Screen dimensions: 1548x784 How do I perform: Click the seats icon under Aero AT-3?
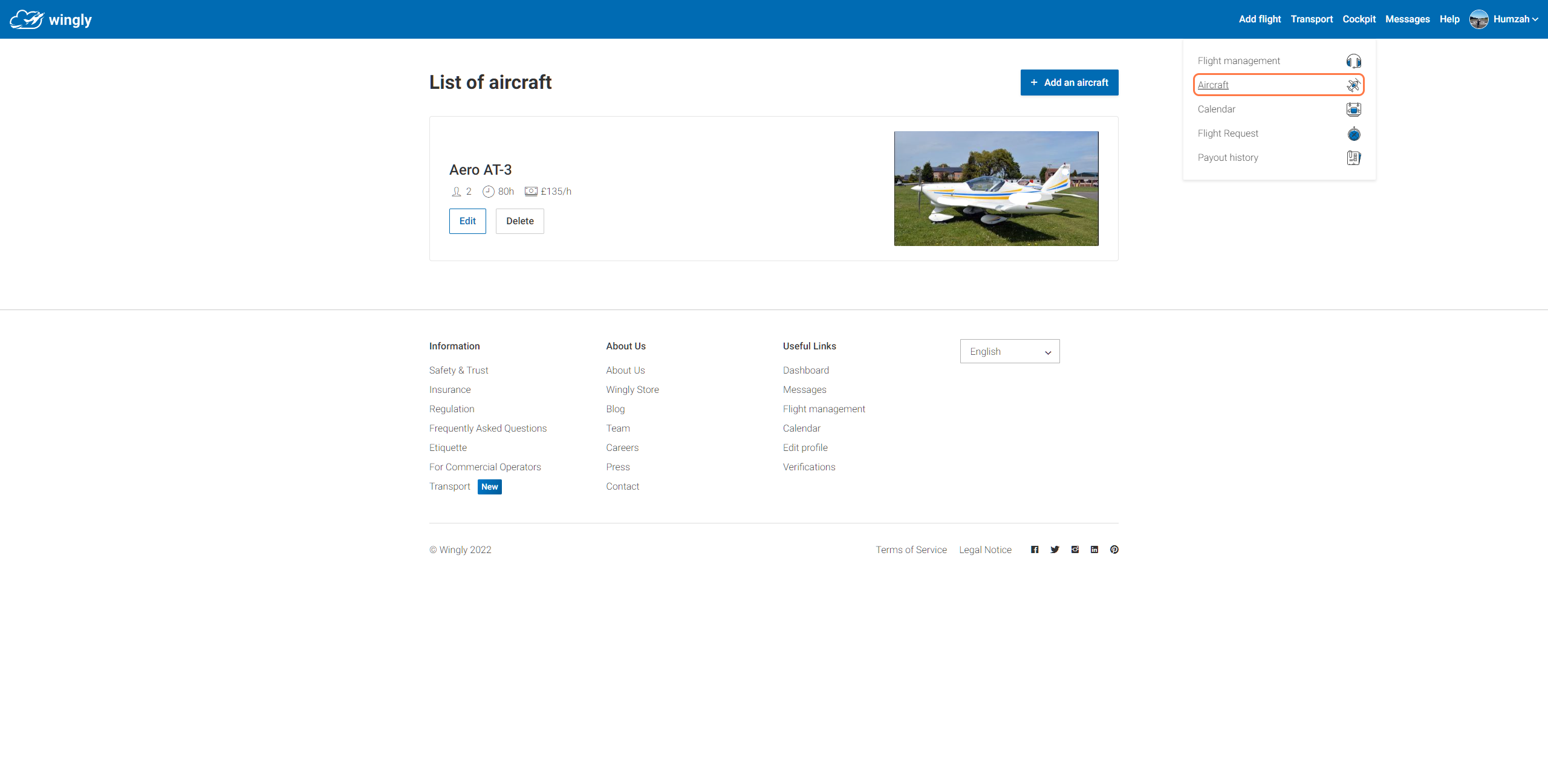[457, 192]
